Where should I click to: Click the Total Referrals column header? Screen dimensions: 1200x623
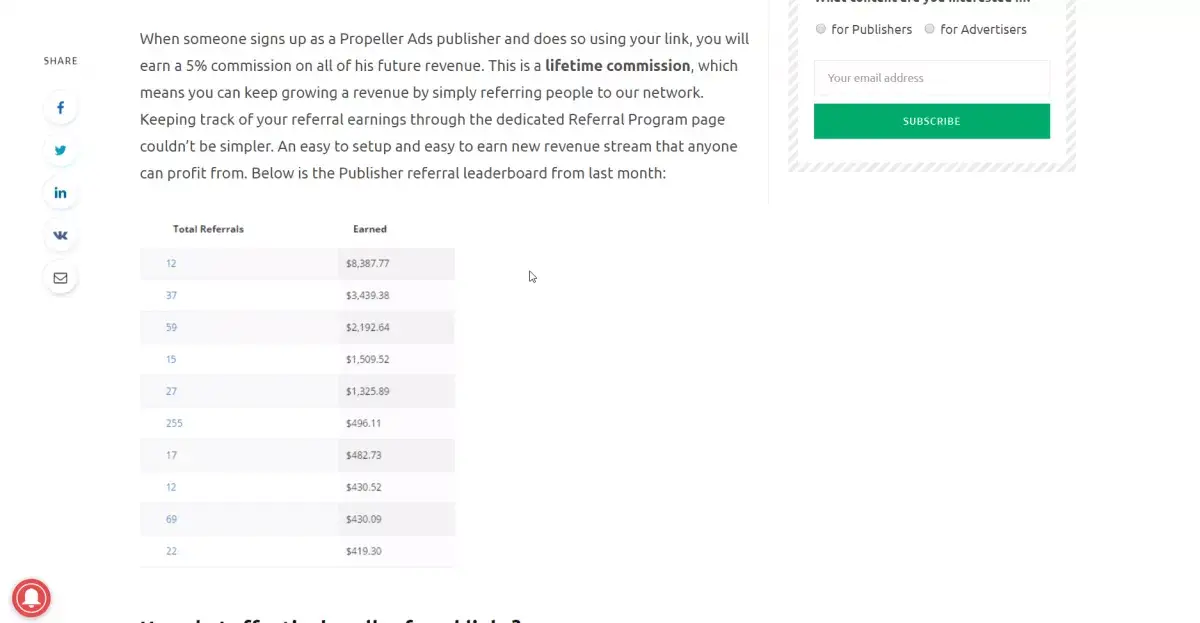pyautogui.click(x=208, y=229)
